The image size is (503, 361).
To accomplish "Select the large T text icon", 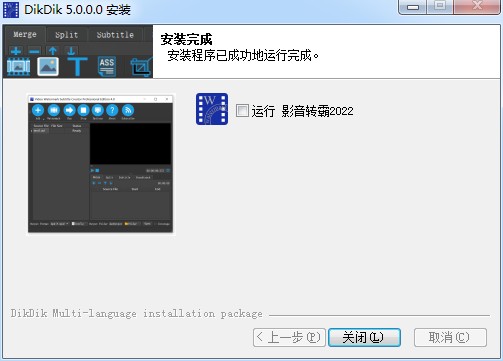I will coord(77,66).
